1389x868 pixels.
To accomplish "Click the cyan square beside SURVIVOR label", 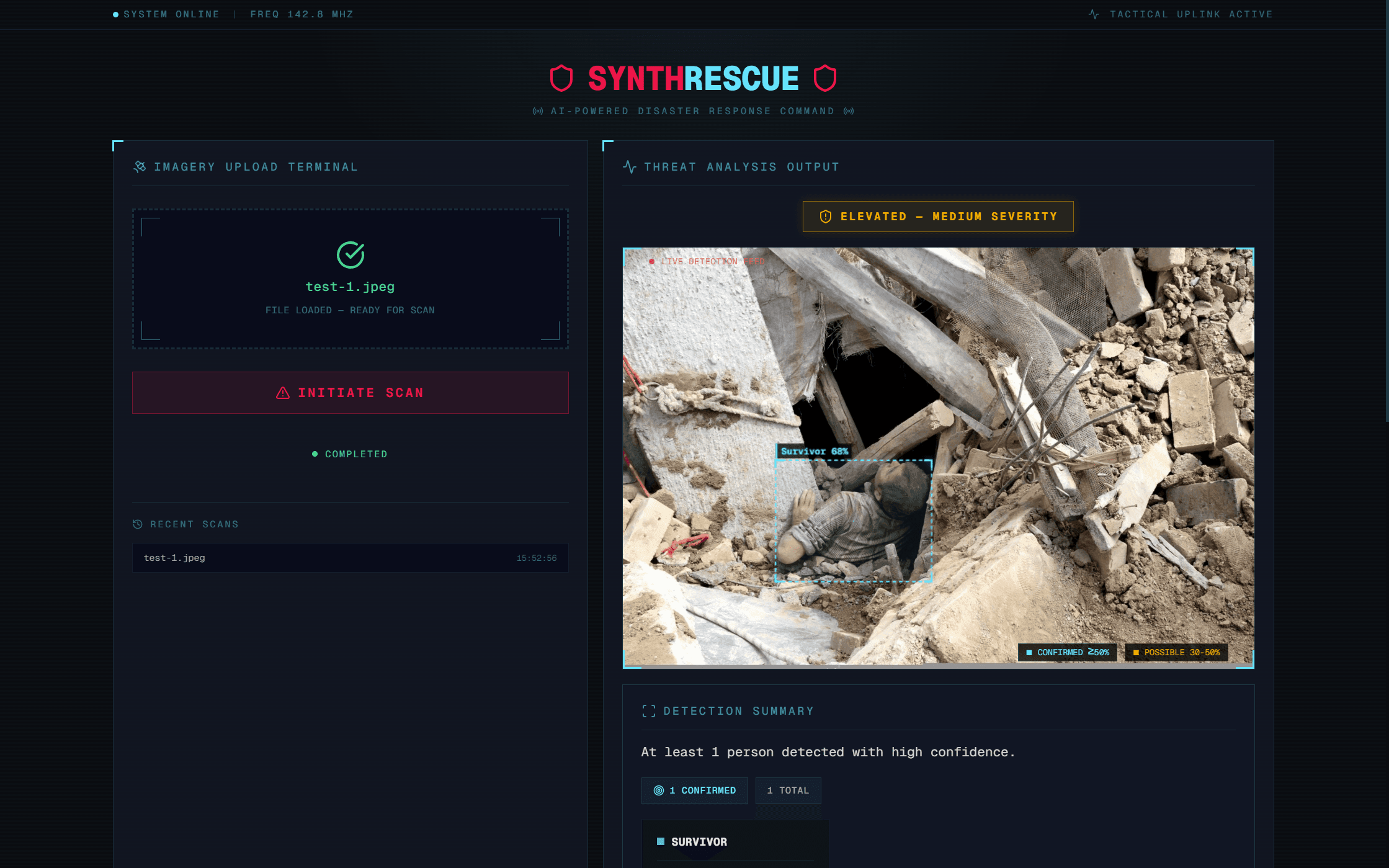I will (x=661, y=841).
